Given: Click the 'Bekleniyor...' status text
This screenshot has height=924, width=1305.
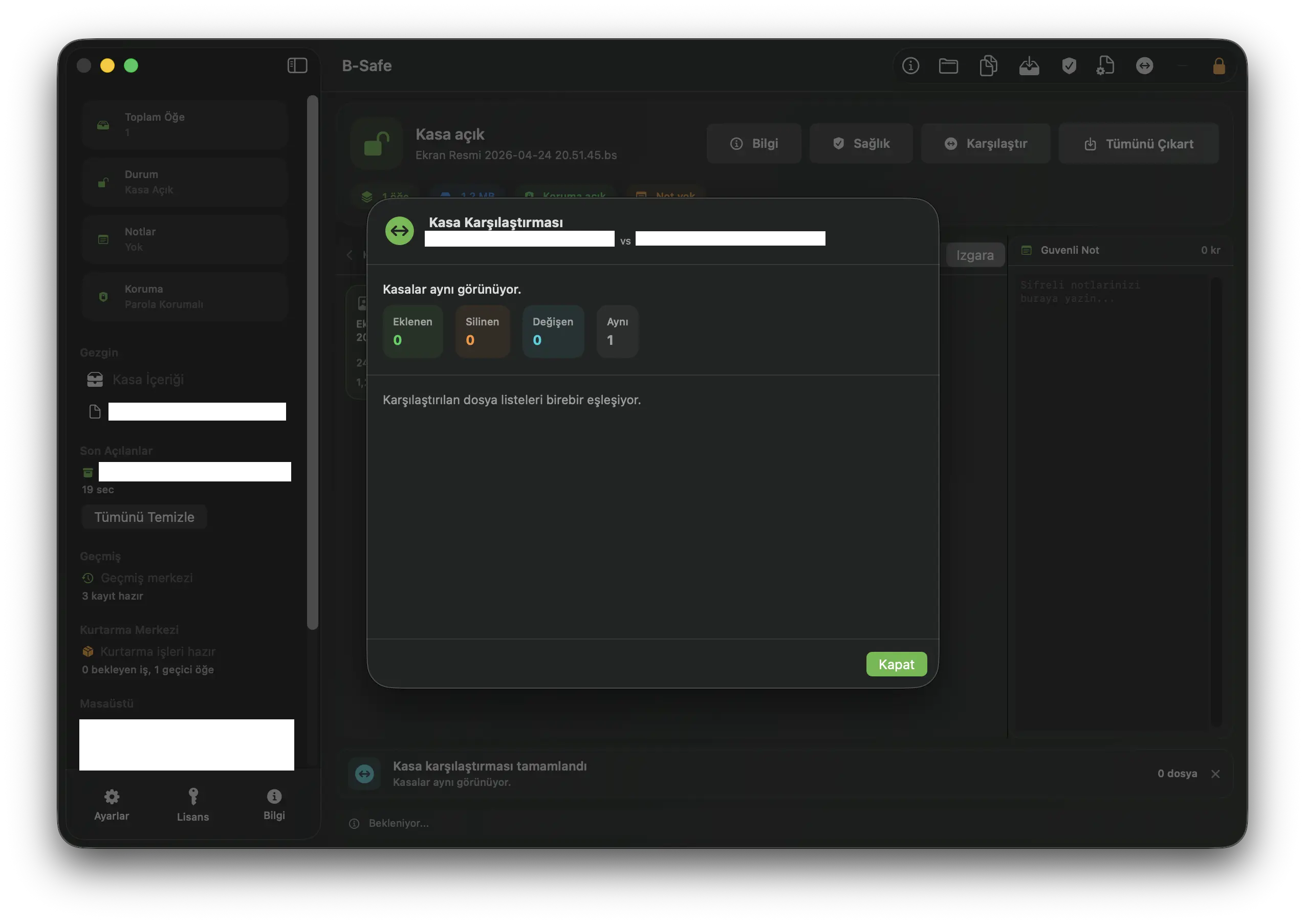Looking at the screenshot, I should coord(399,824).
